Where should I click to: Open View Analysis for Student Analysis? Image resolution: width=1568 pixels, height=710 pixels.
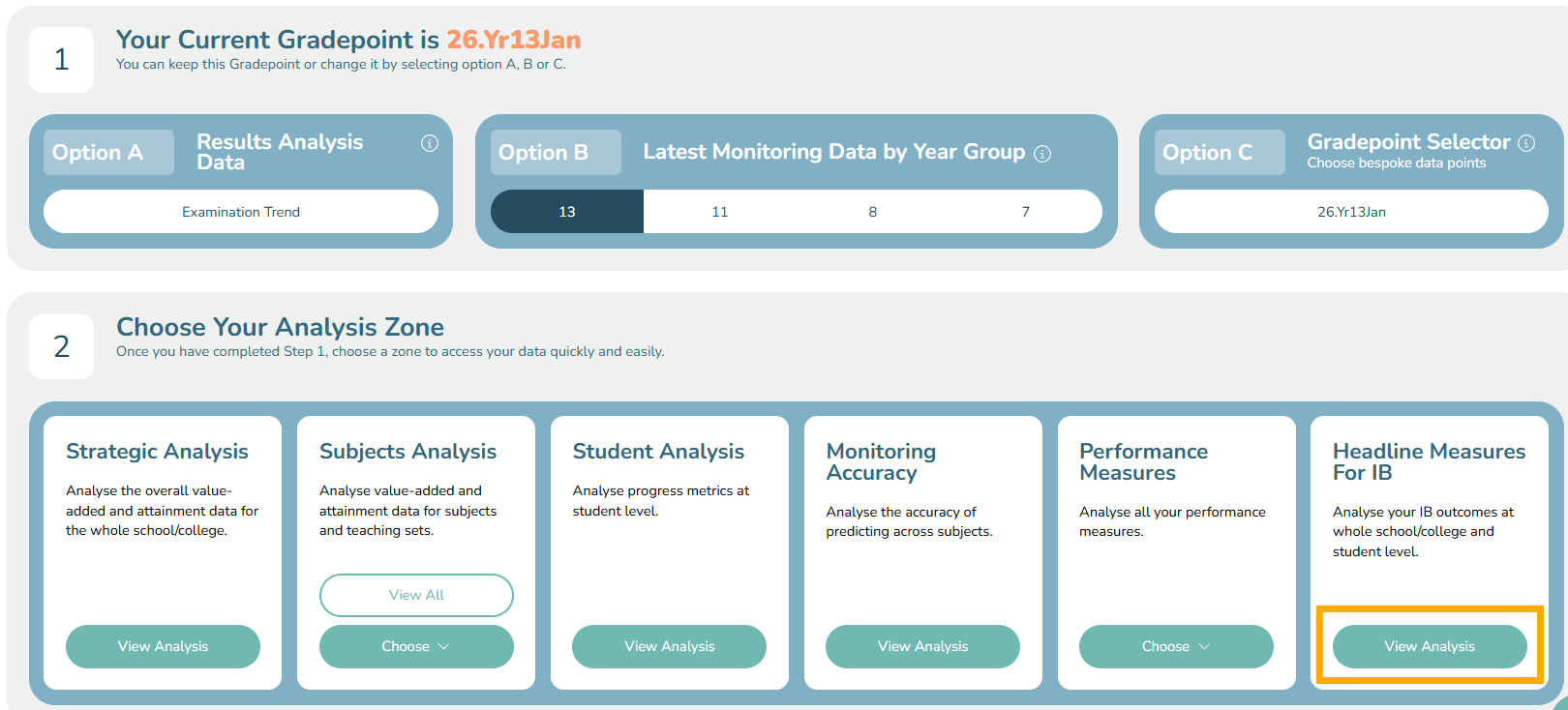(x=669, y=646)
